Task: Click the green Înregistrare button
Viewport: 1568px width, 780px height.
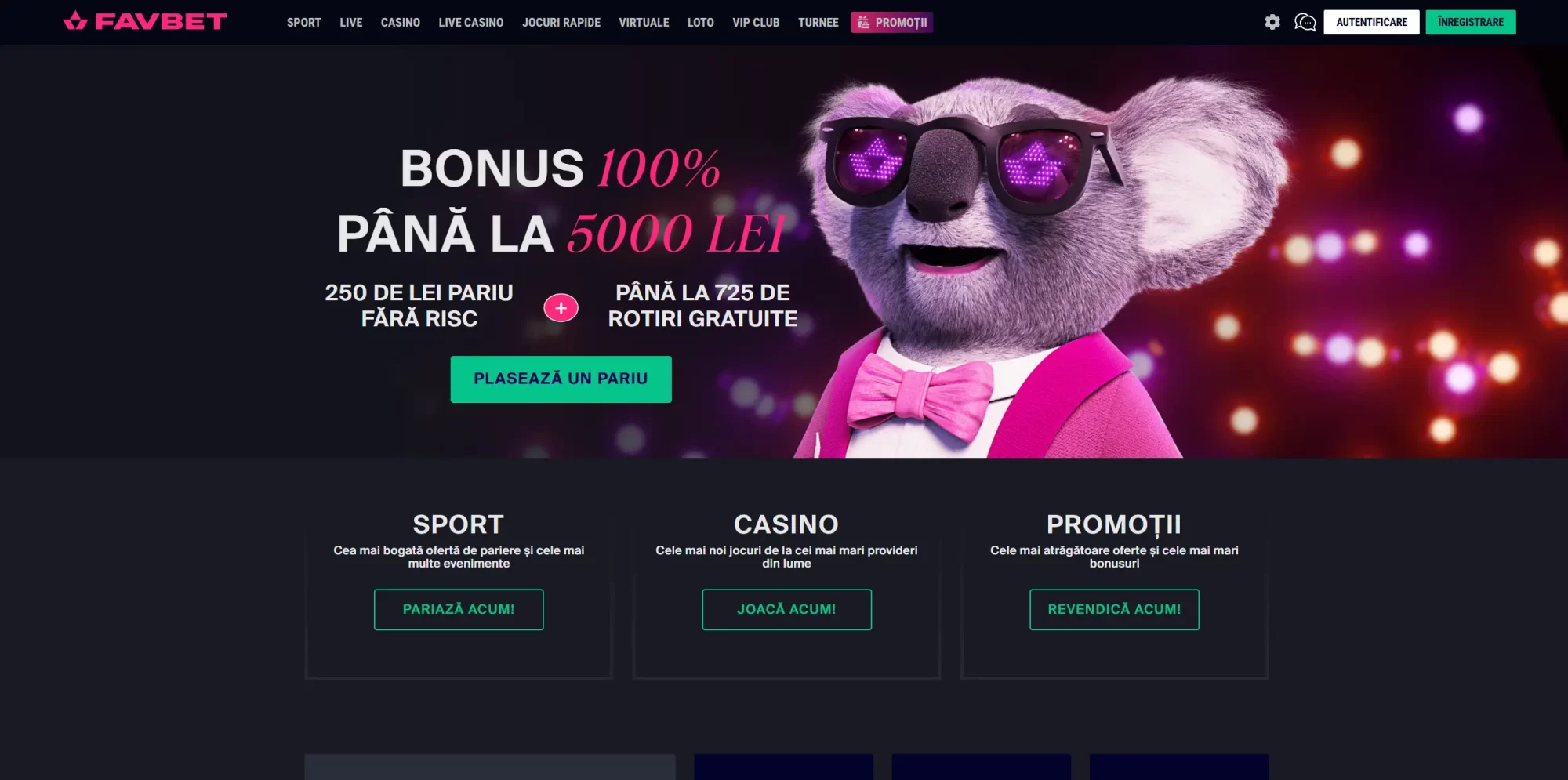Action: [x=1471, y=22]
